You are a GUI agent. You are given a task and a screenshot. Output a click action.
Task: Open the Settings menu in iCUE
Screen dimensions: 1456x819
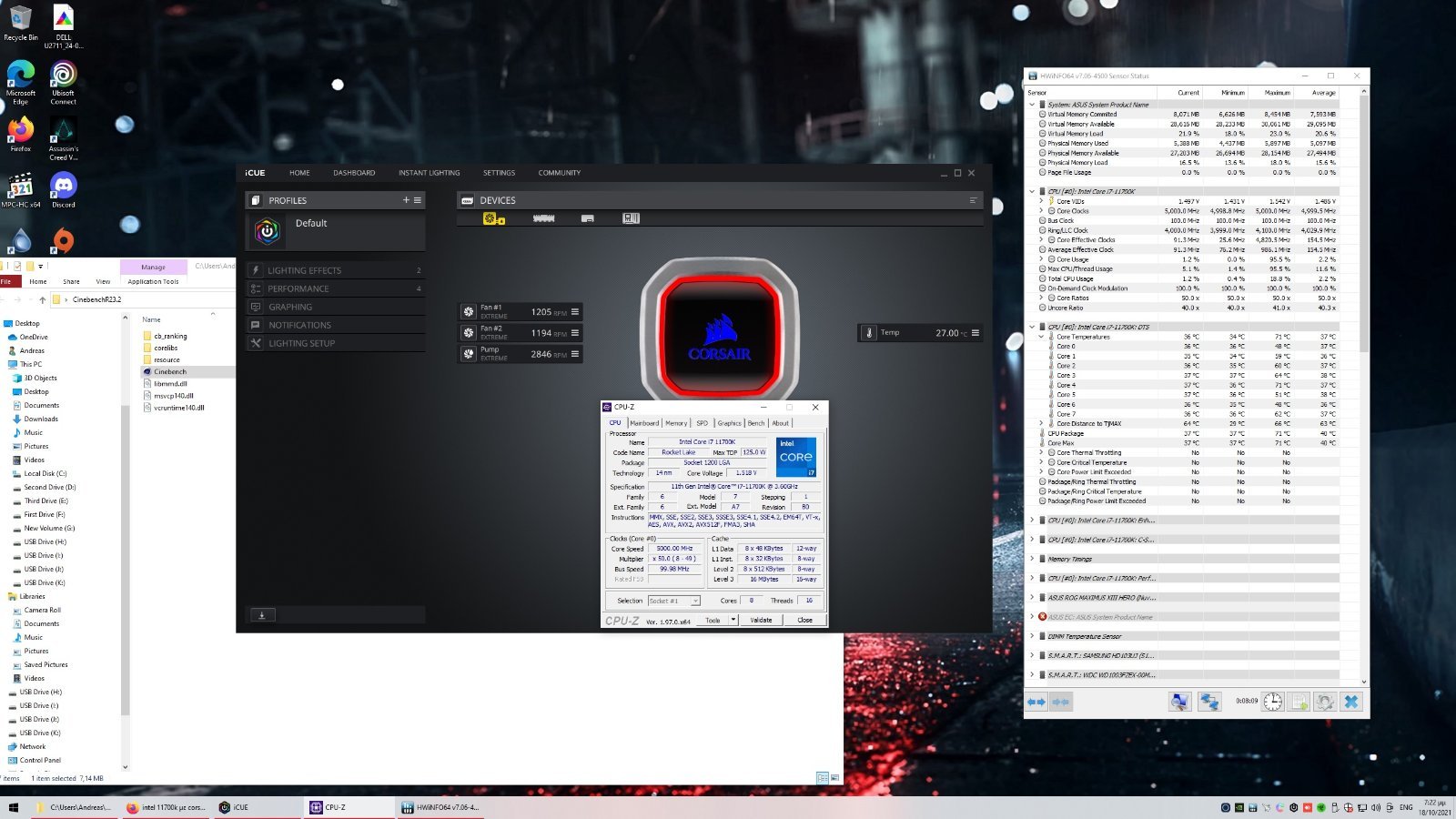(499, 173)
